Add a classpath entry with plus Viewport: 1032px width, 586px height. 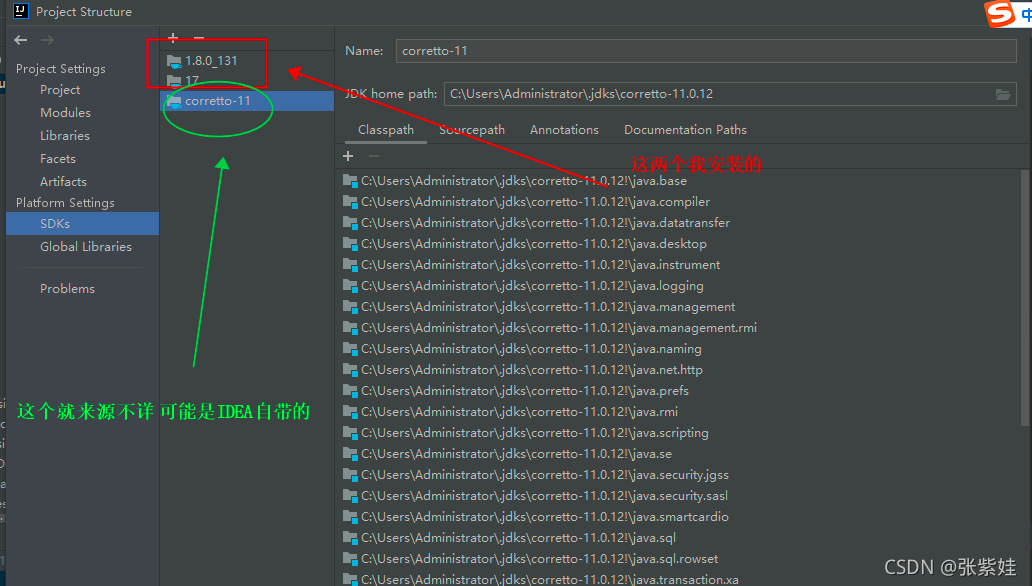pyautogui.click(x=348, y=156)
